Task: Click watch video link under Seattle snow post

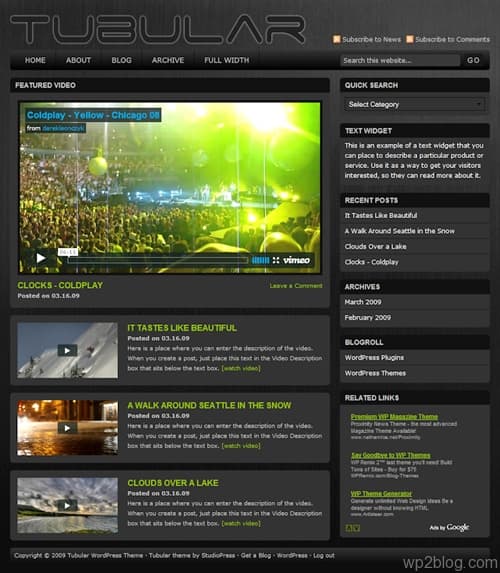Action: tap(241, 446)
